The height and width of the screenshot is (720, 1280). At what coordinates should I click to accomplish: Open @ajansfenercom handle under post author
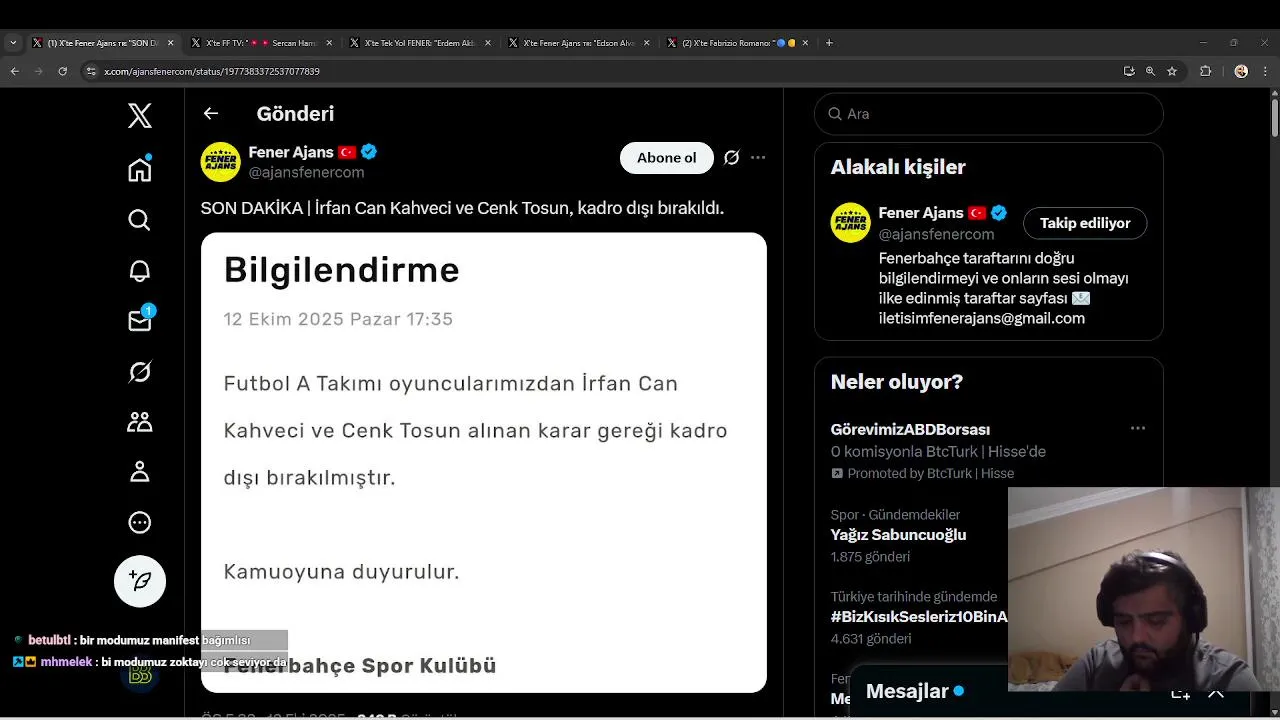pyautogui.click(x=306, y=172)
